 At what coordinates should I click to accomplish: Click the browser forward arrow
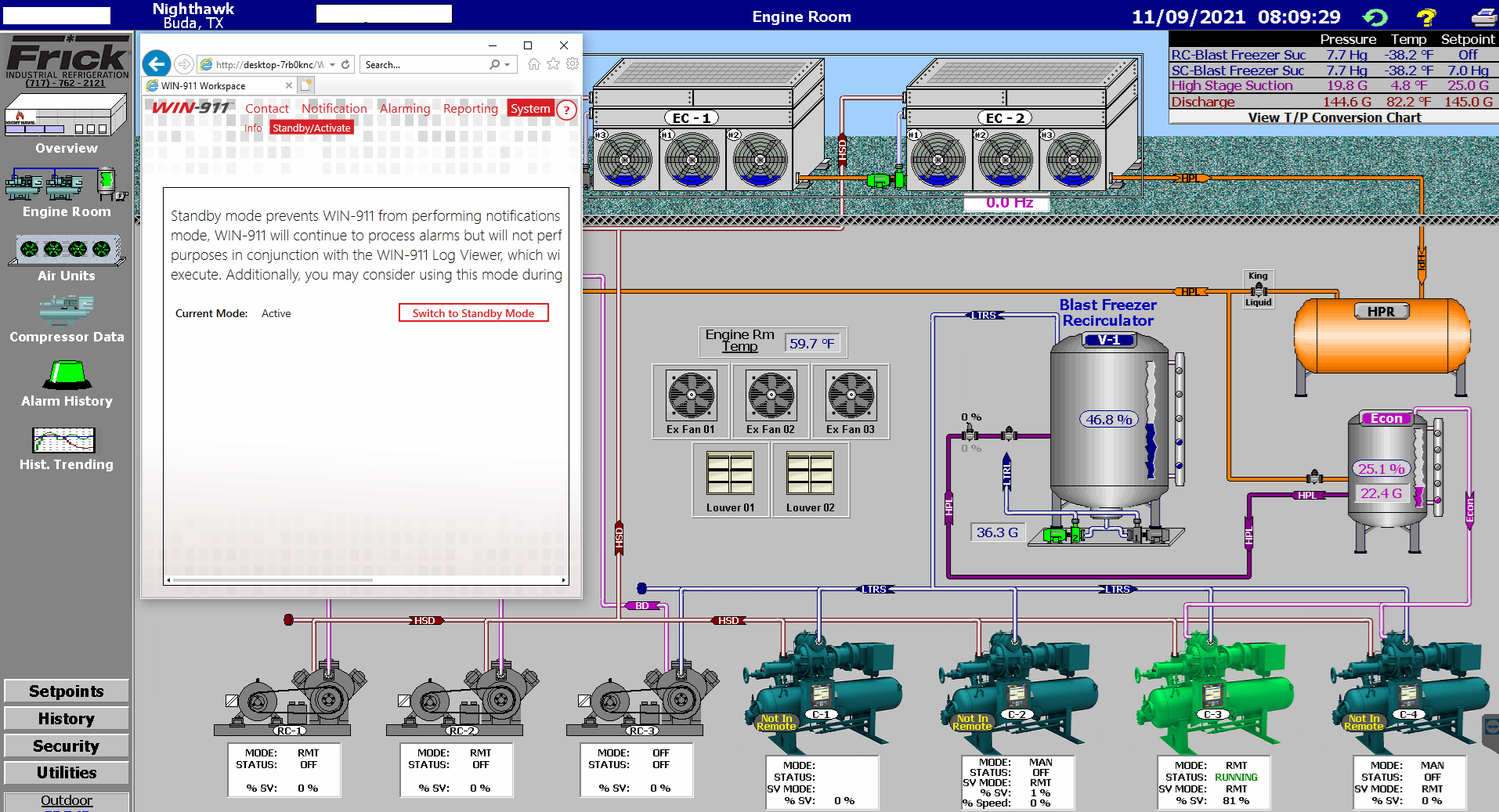(184, 64)
